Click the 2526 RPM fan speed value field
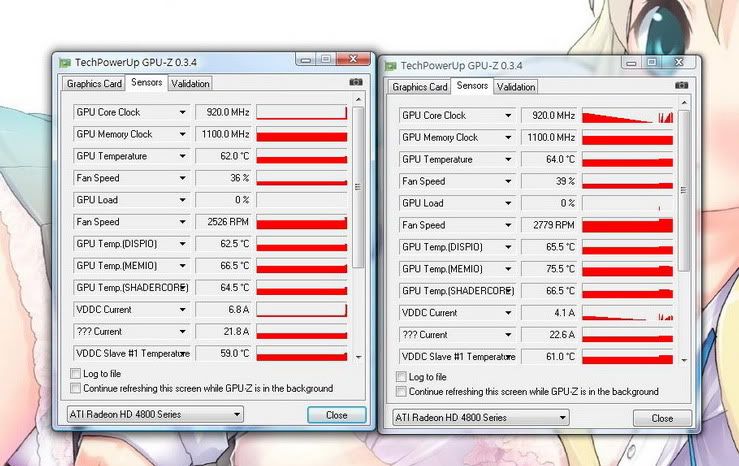739x466 pixels. 222,222
